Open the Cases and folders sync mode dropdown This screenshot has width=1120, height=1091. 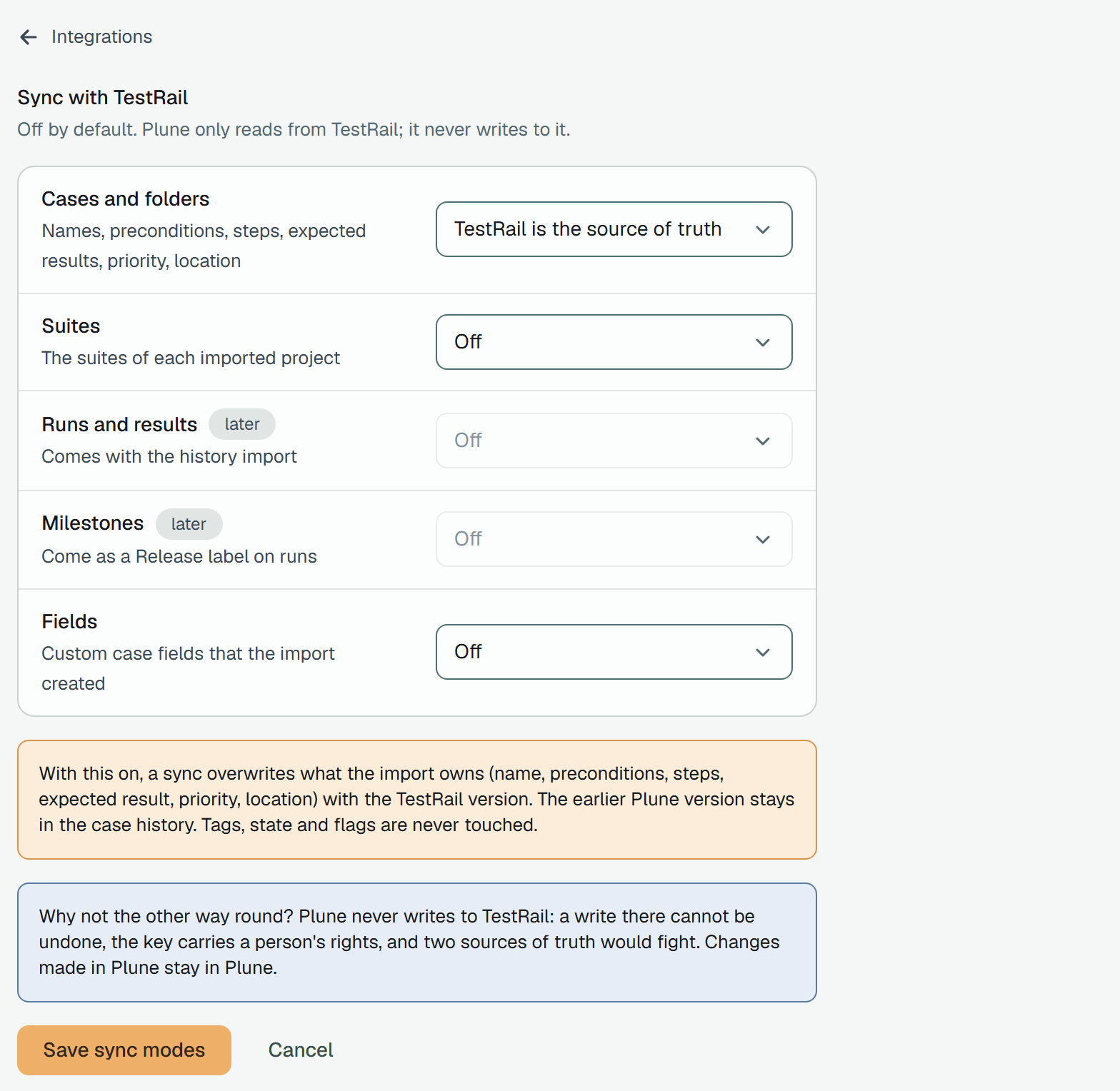pos(614,229)
